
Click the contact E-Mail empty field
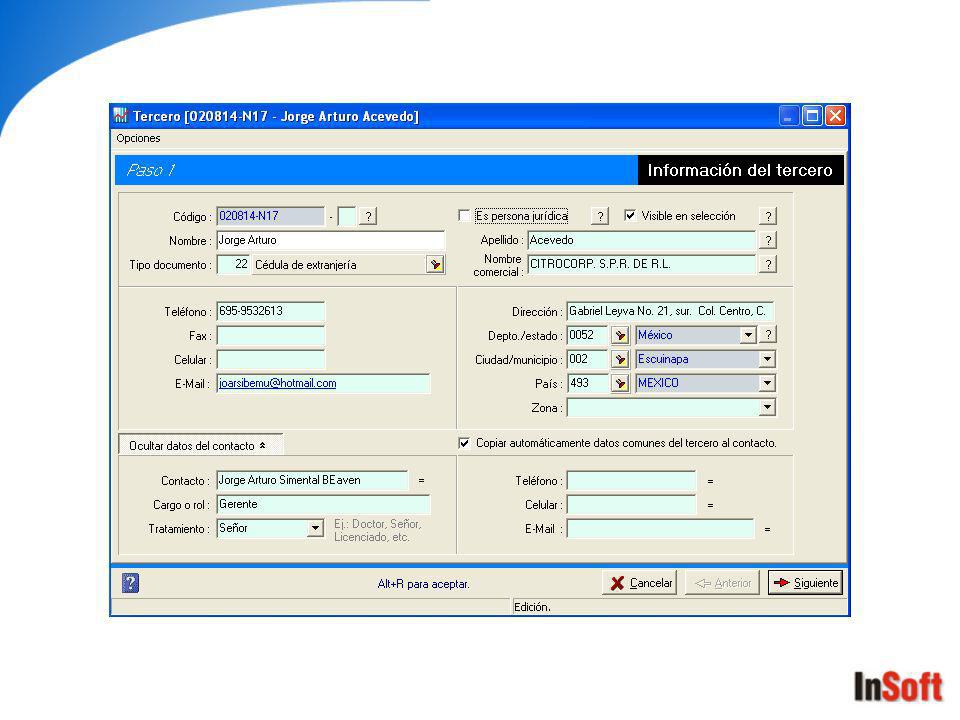pos(661,528)
